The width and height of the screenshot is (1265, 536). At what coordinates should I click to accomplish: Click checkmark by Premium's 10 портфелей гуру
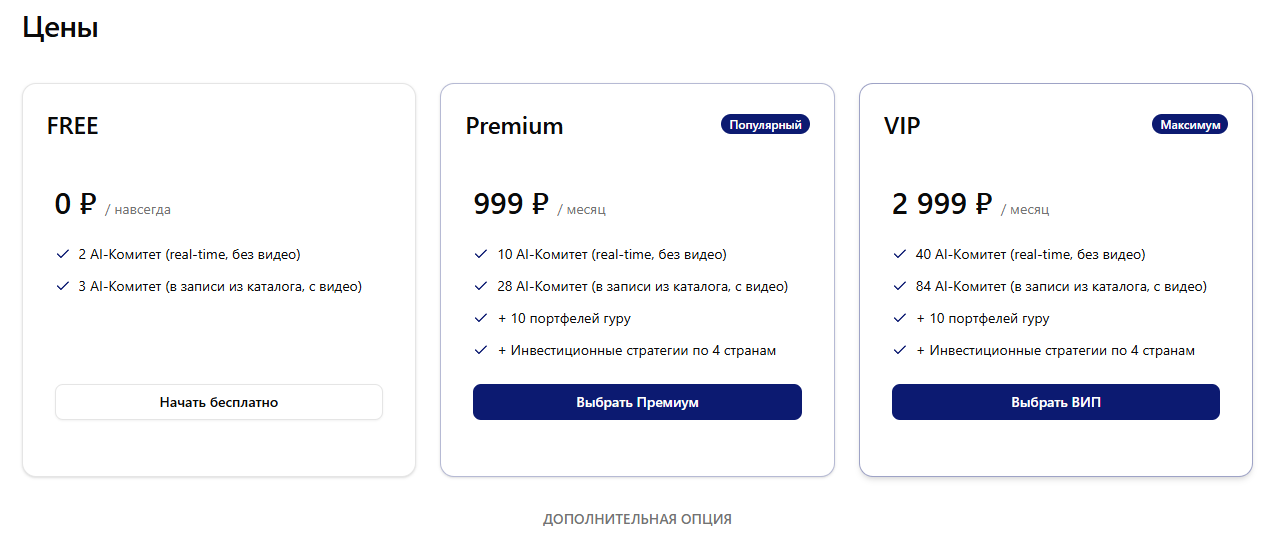[x=481, y=319]
